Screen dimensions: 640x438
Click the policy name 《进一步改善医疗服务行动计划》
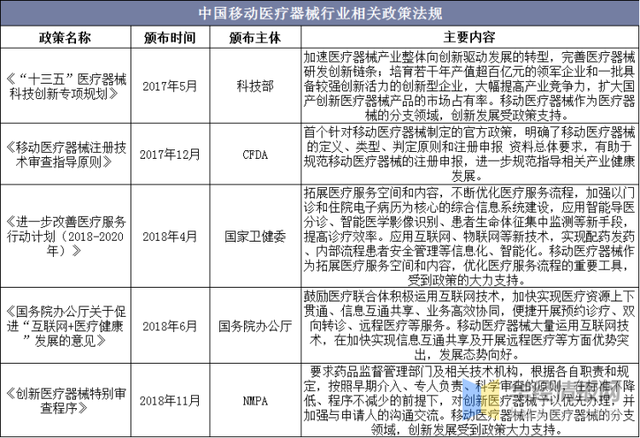66,236
